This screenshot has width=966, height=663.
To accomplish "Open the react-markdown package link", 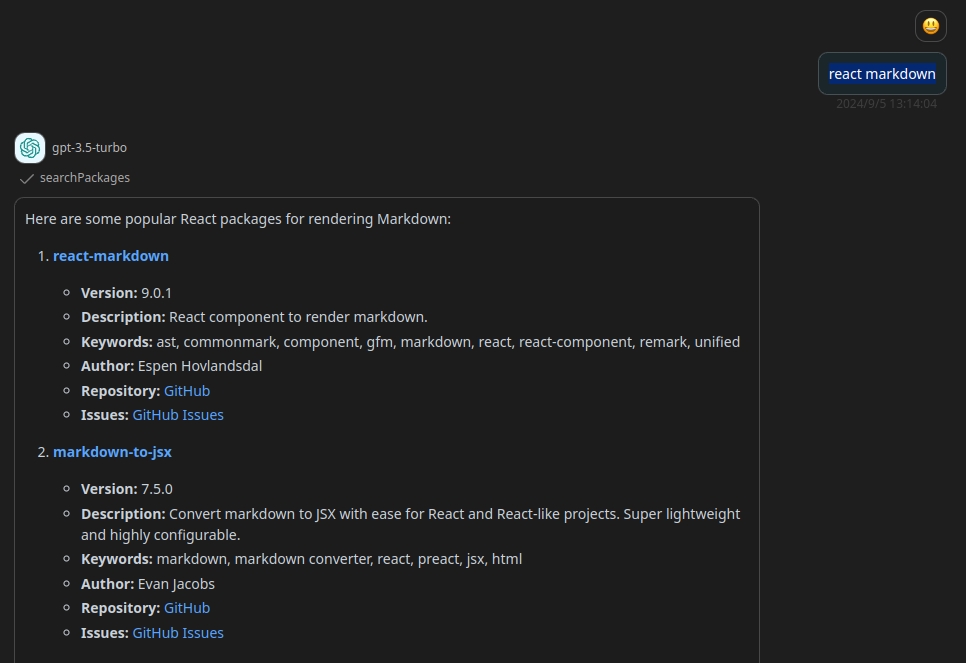I will 111,256.
